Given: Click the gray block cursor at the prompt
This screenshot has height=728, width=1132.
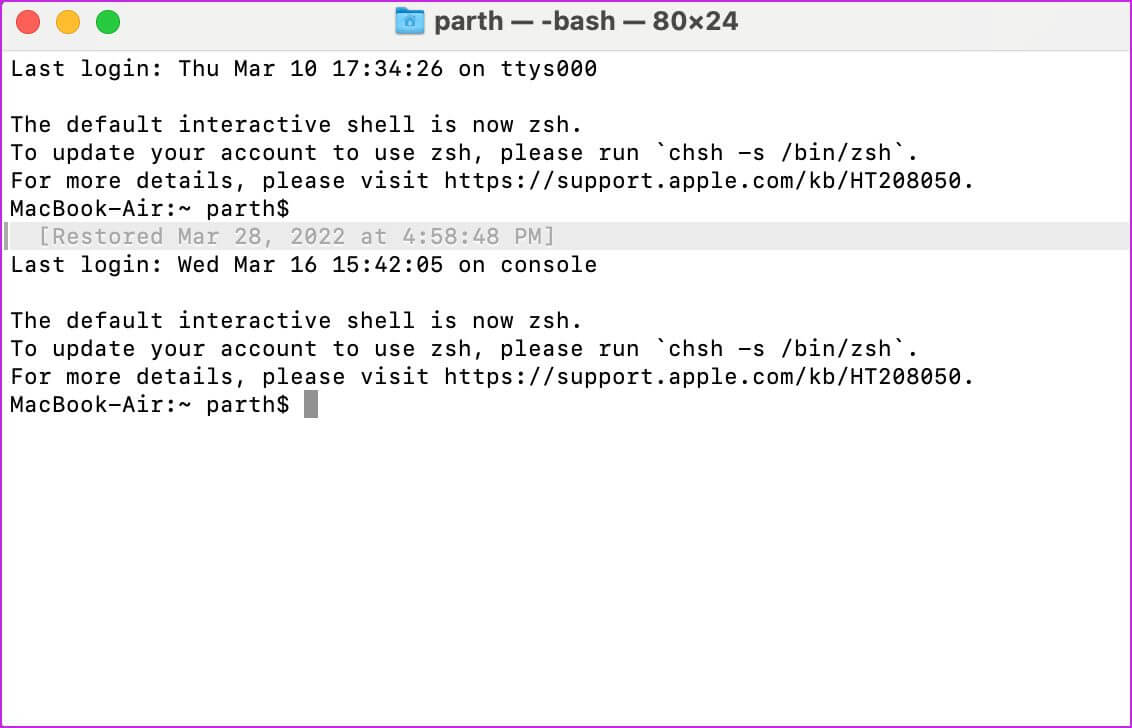Looking at the screenshot, I should tap(311, 405).
